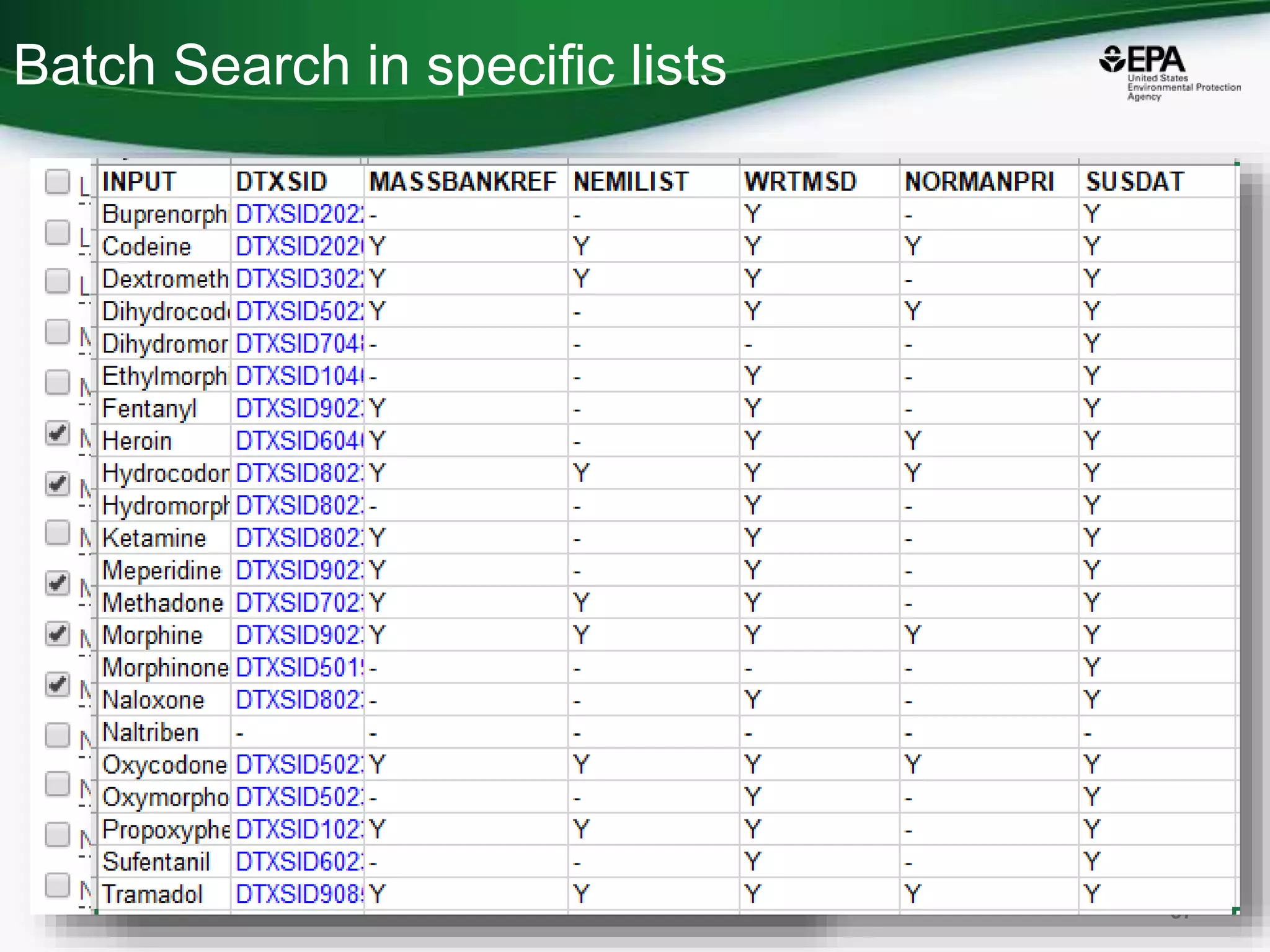The width and height of the screenshot is (1270, 952).
Task: Follow the DTXSID link for Tramadol
Action: [300, 894]
